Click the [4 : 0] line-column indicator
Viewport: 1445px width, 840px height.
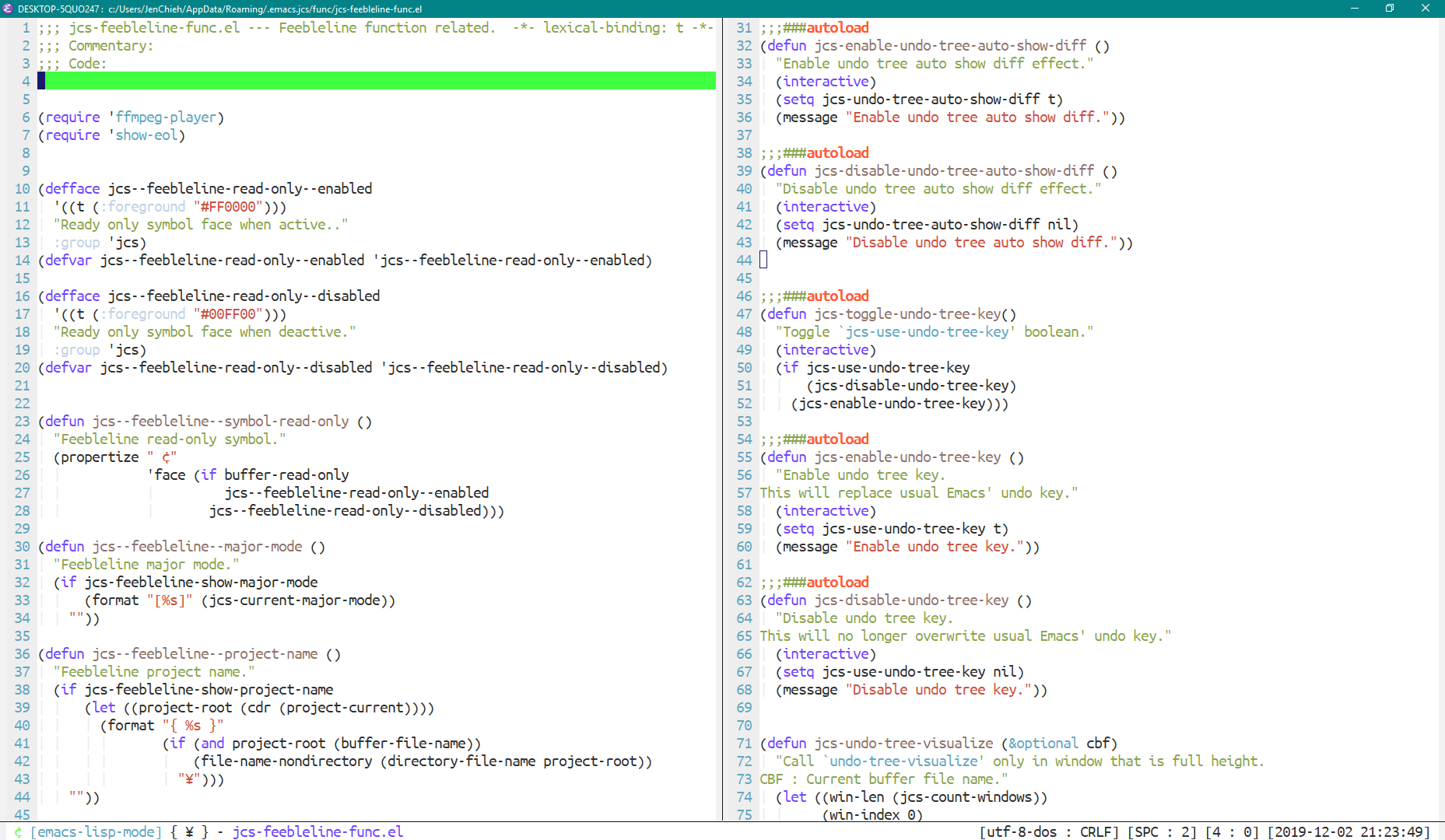coord(1232,832)
